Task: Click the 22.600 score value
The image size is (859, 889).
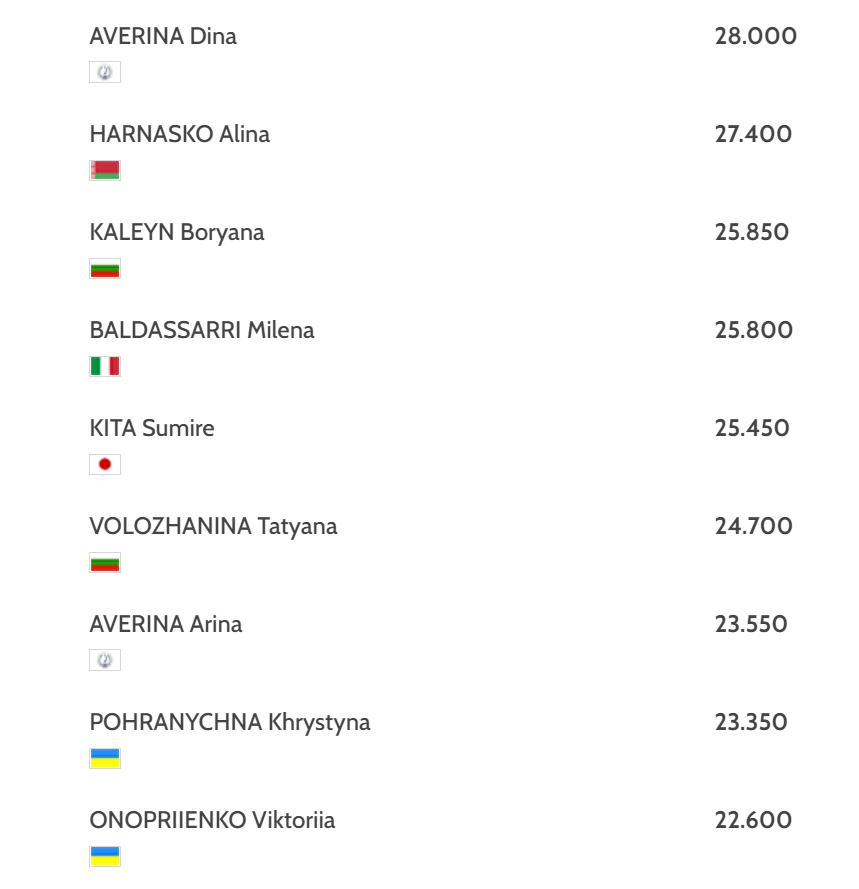Action: coord(753,820)
